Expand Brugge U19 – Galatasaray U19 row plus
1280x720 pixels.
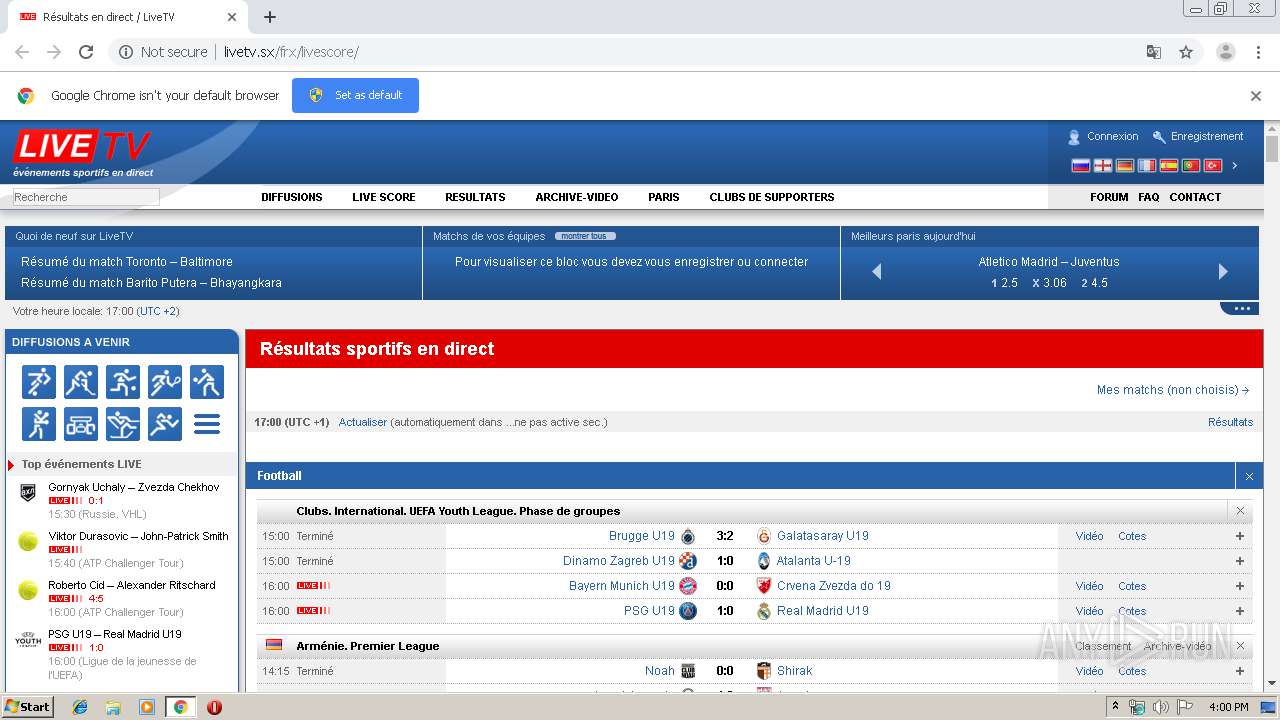click(x=1240, y=536)
